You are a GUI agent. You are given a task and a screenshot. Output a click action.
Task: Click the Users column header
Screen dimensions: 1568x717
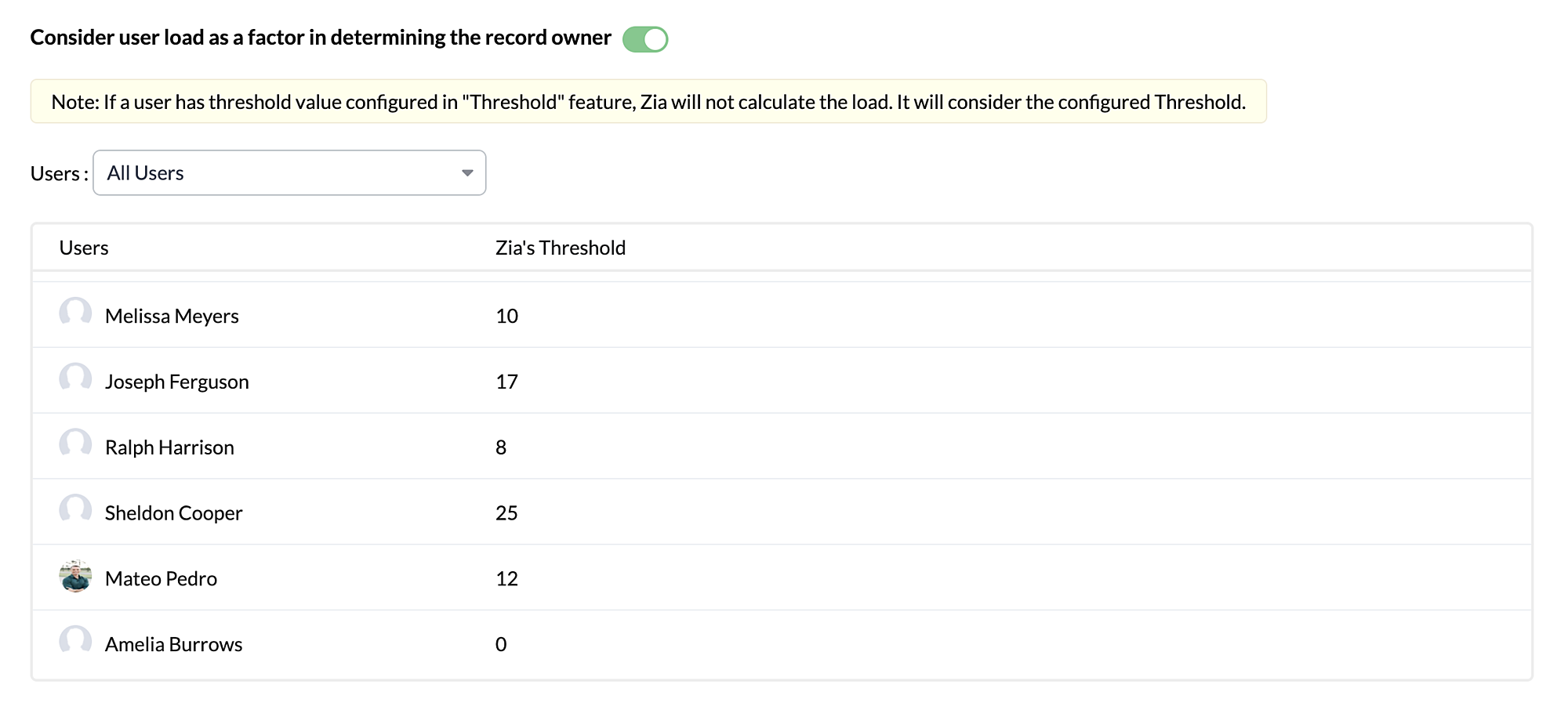84,248
